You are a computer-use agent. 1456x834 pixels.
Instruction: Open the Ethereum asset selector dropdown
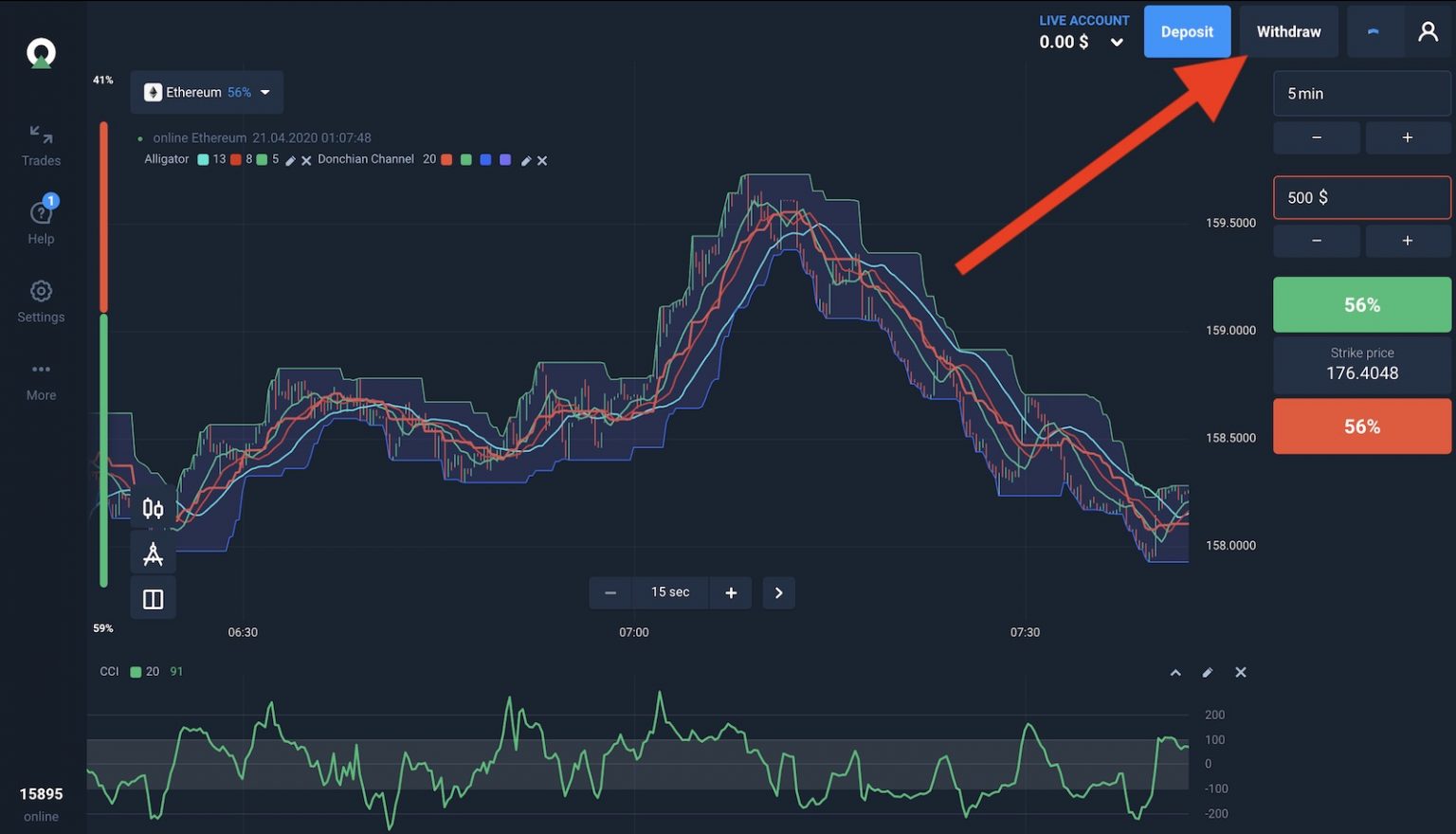[x=207, y=92]
